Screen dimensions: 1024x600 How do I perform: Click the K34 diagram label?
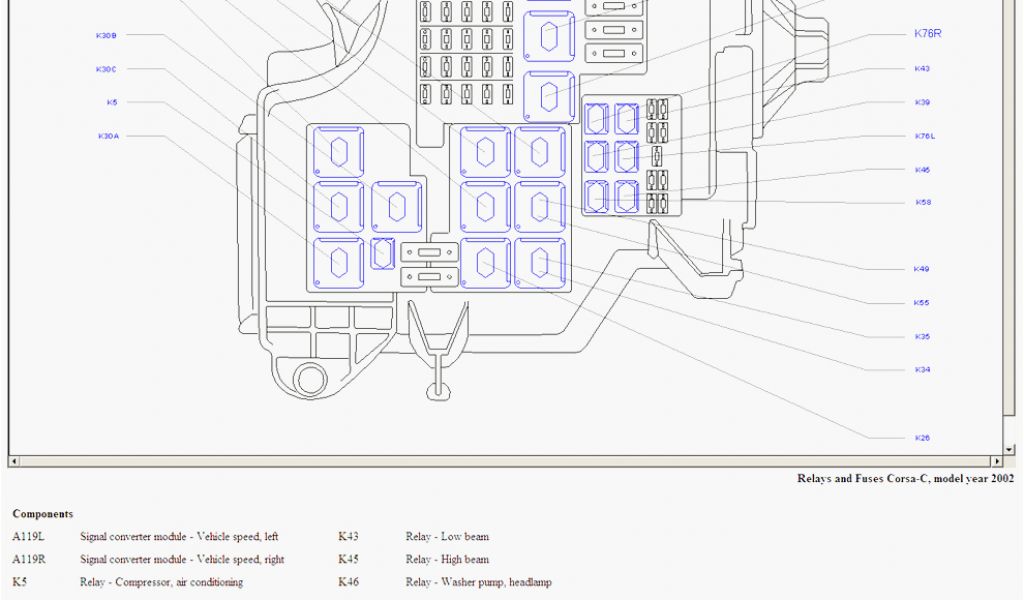point(921,370)
